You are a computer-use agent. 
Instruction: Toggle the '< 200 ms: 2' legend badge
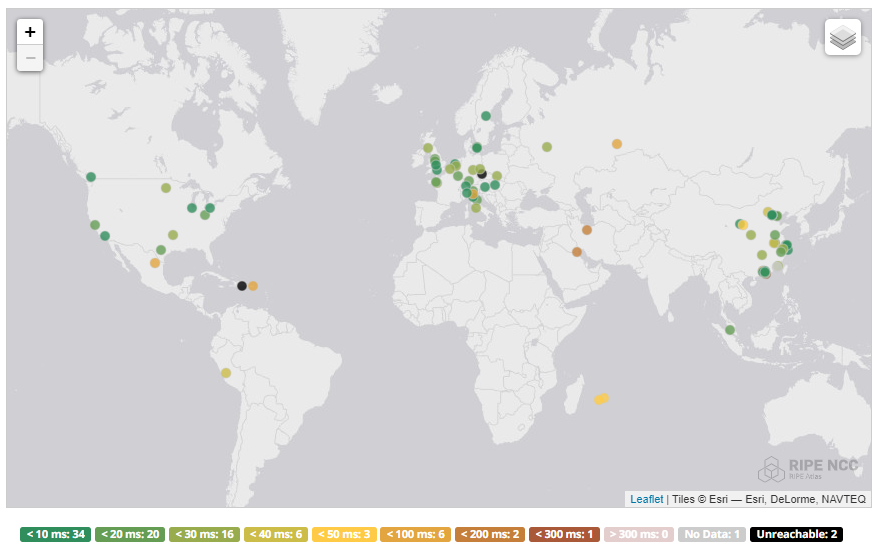tap(490, 534)
